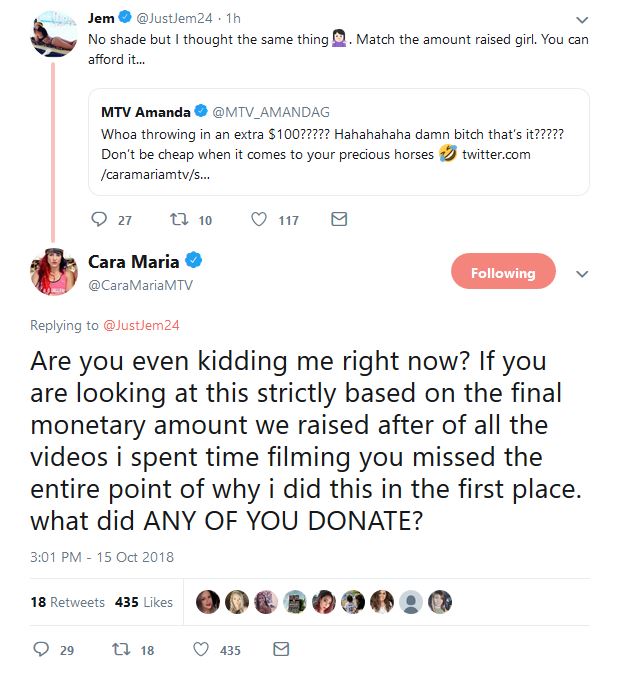Viewport: 625px width, 678px height.
Task: Send Jem's tweet via direct message
Action: [339, 219]
